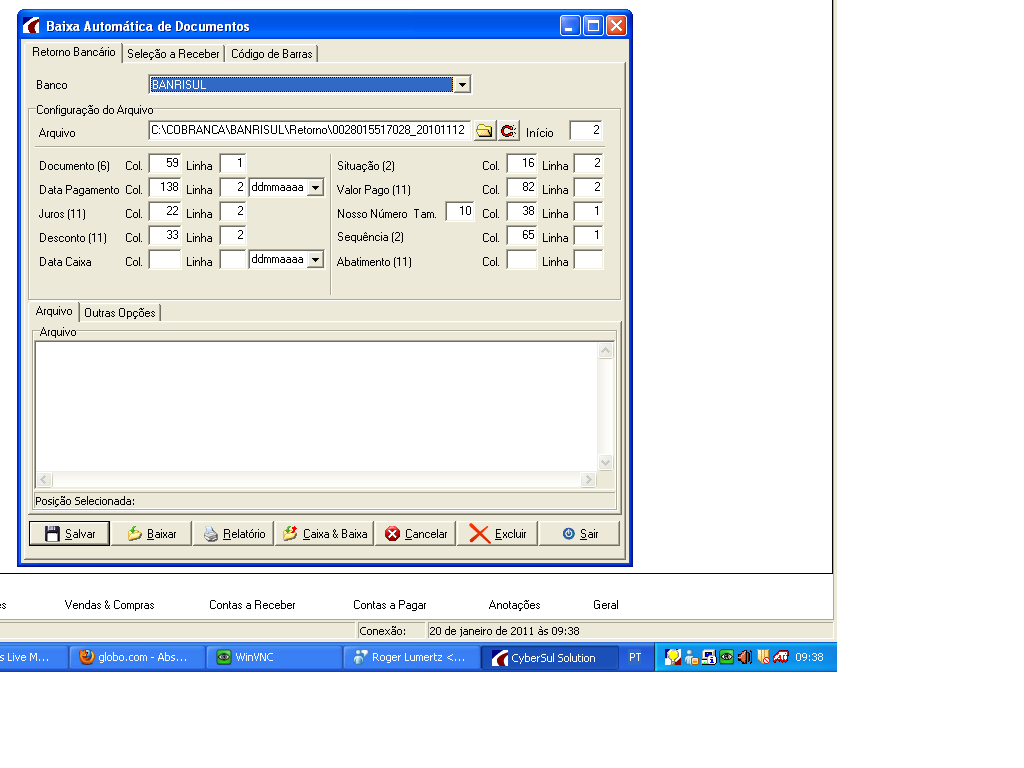This screenshot has height=768, width=1024.
Task: Open the Relatório printer button
Action: click(x=234, y=534)
